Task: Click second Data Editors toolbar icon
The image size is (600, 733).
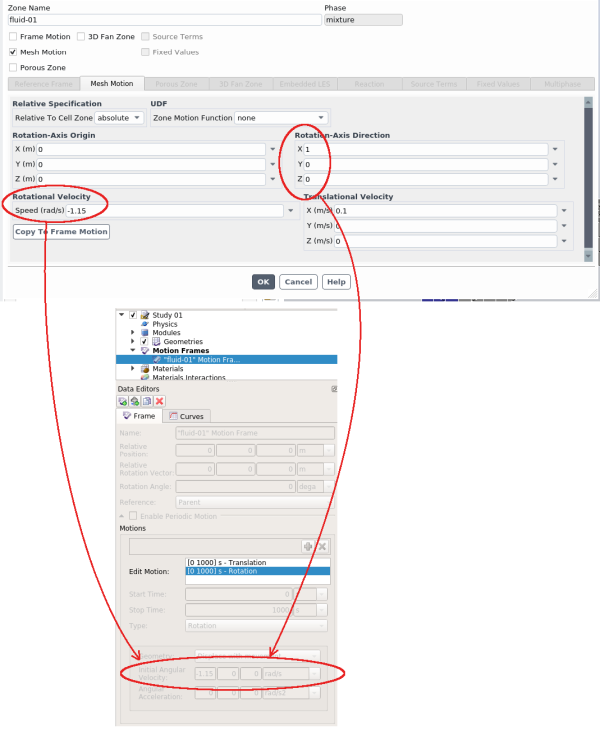Action: [135, 401]
